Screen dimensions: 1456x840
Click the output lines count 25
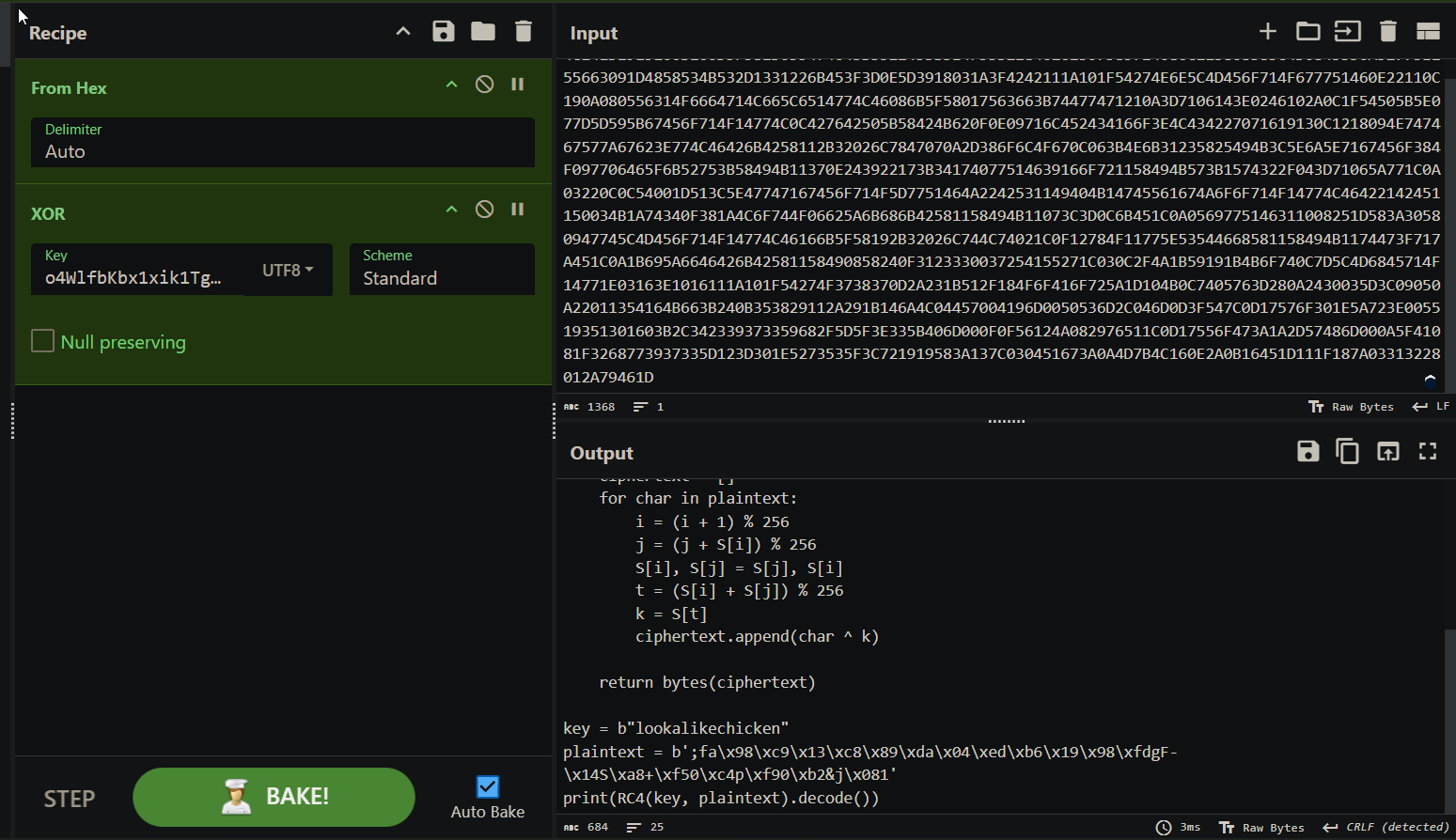coord(645,828)
